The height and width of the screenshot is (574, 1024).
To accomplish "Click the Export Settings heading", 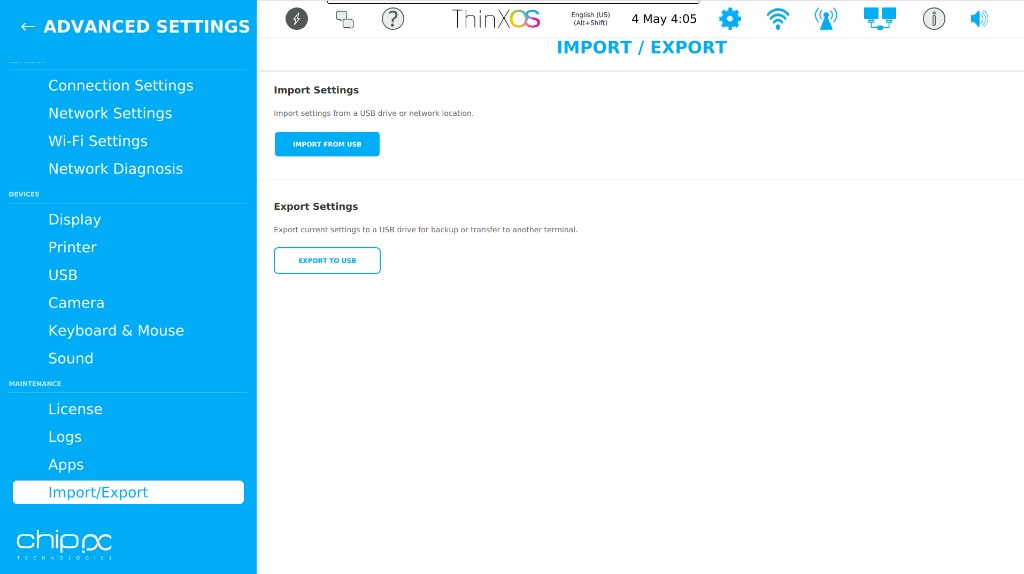I will coord(316,206).
